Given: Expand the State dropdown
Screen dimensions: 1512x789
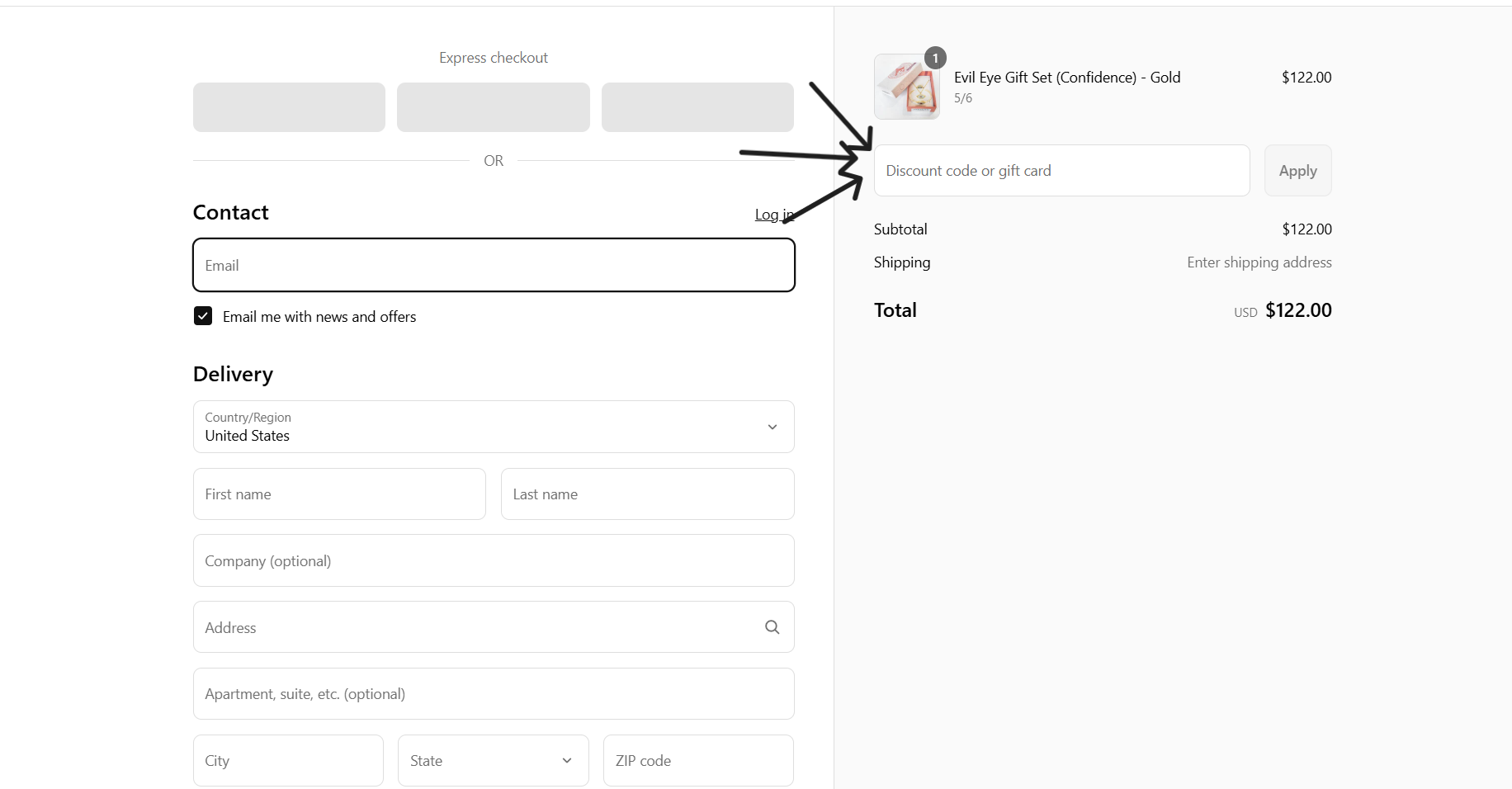Looking at the screenshot, I should pyautogui.click(x=493, y=760).
